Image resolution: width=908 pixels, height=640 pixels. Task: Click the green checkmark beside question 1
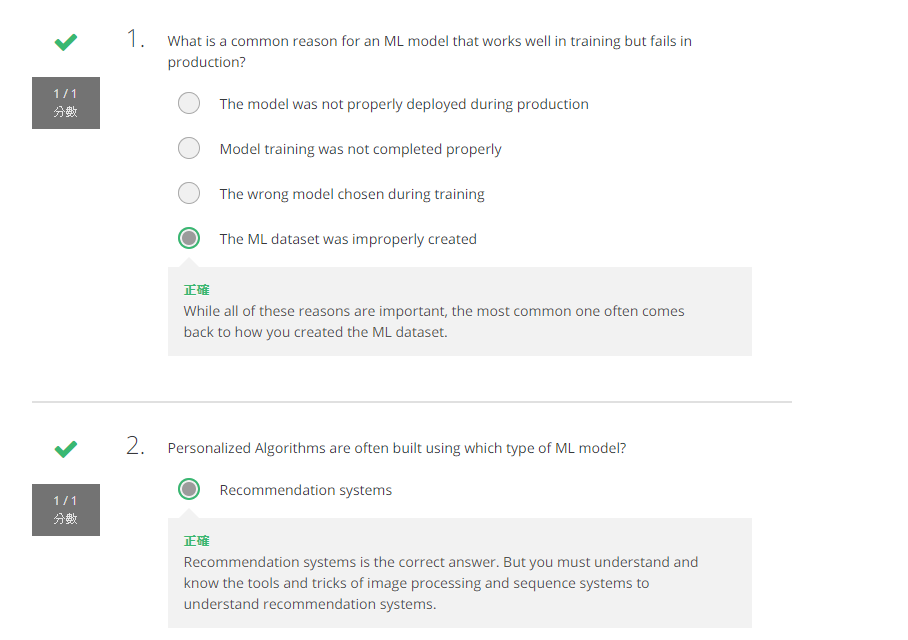click(x=66, y=42)
